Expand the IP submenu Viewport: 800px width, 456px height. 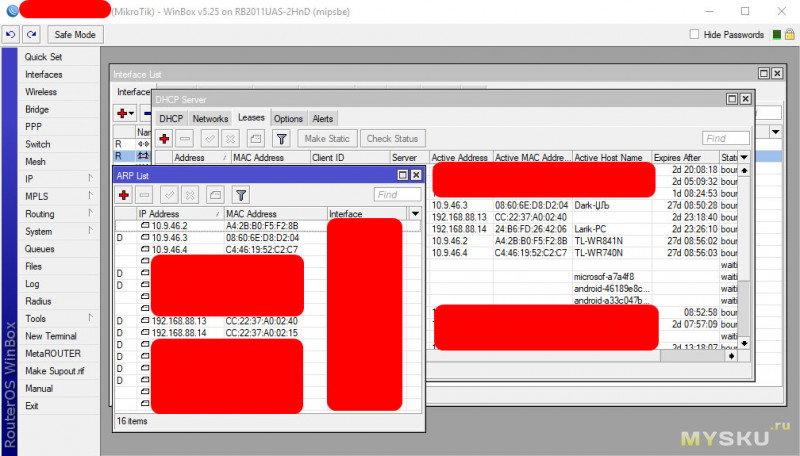click(61, 179)
